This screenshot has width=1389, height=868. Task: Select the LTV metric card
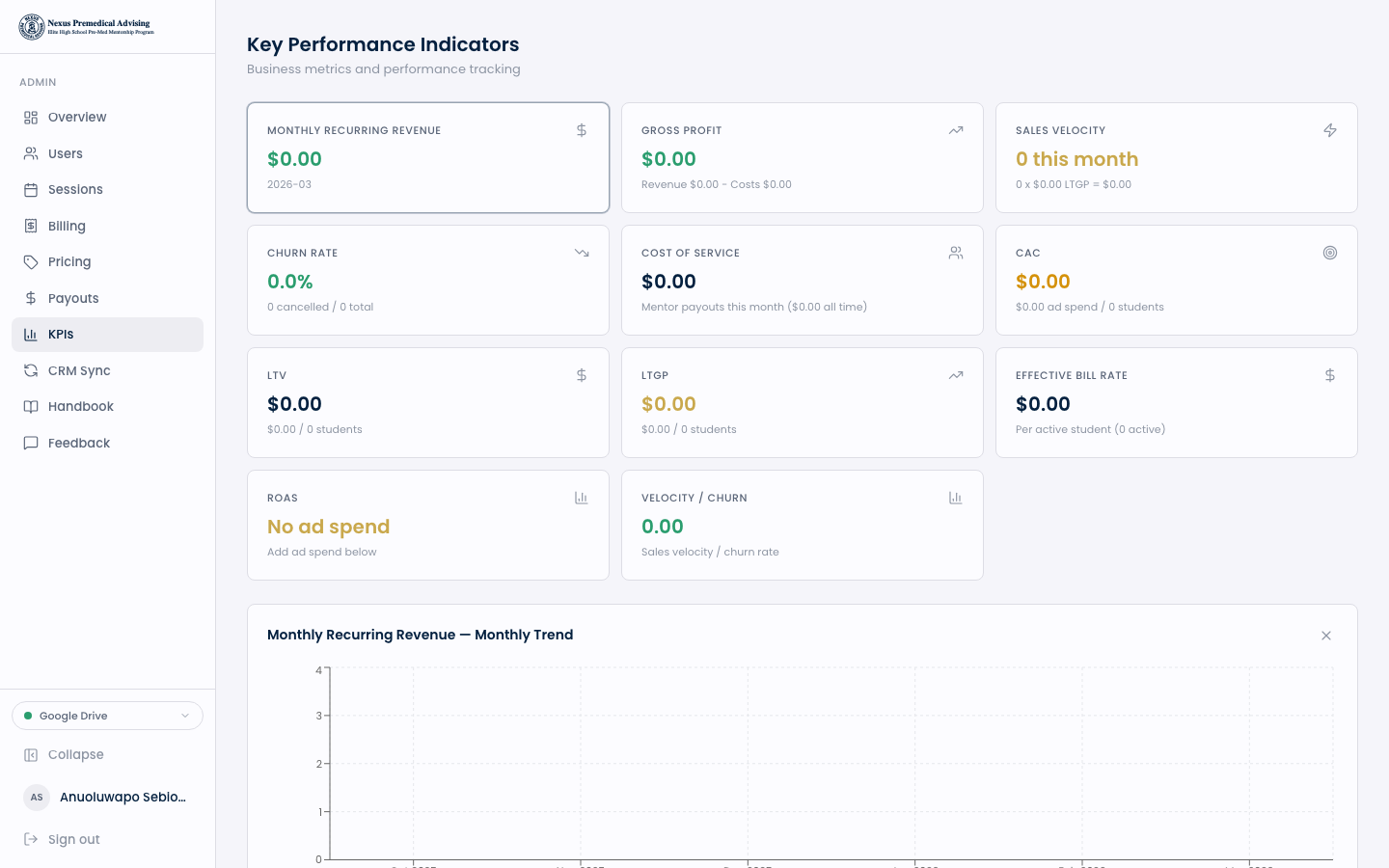(x=427, y=402)
